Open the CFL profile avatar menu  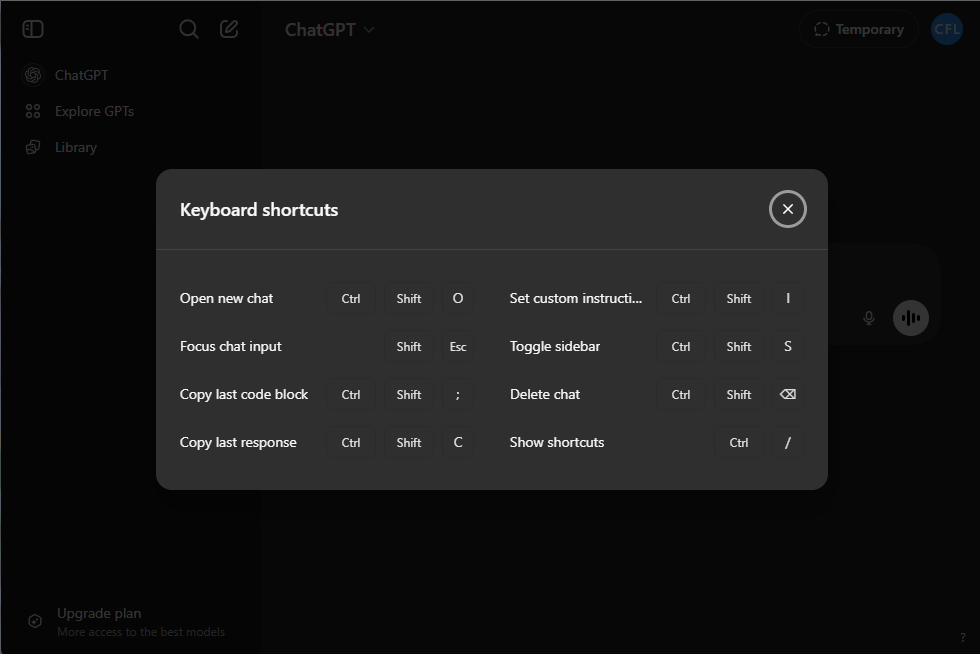(x=946, y=29)
